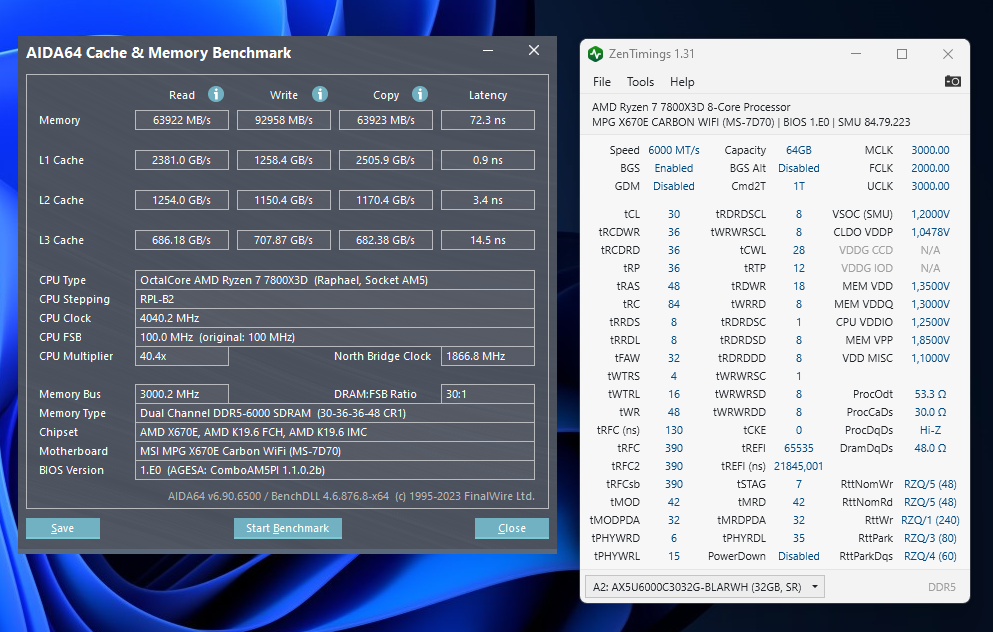Click the RttWr RZQ/1 (240) value

930,520
